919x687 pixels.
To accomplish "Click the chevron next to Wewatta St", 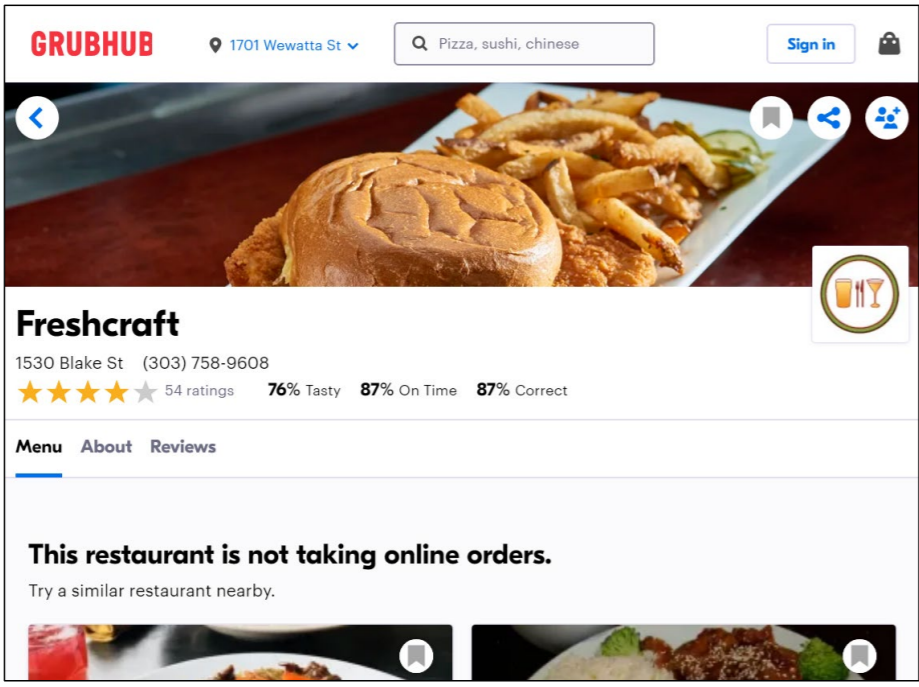I will pyautogui.click(x=353, y=46).
